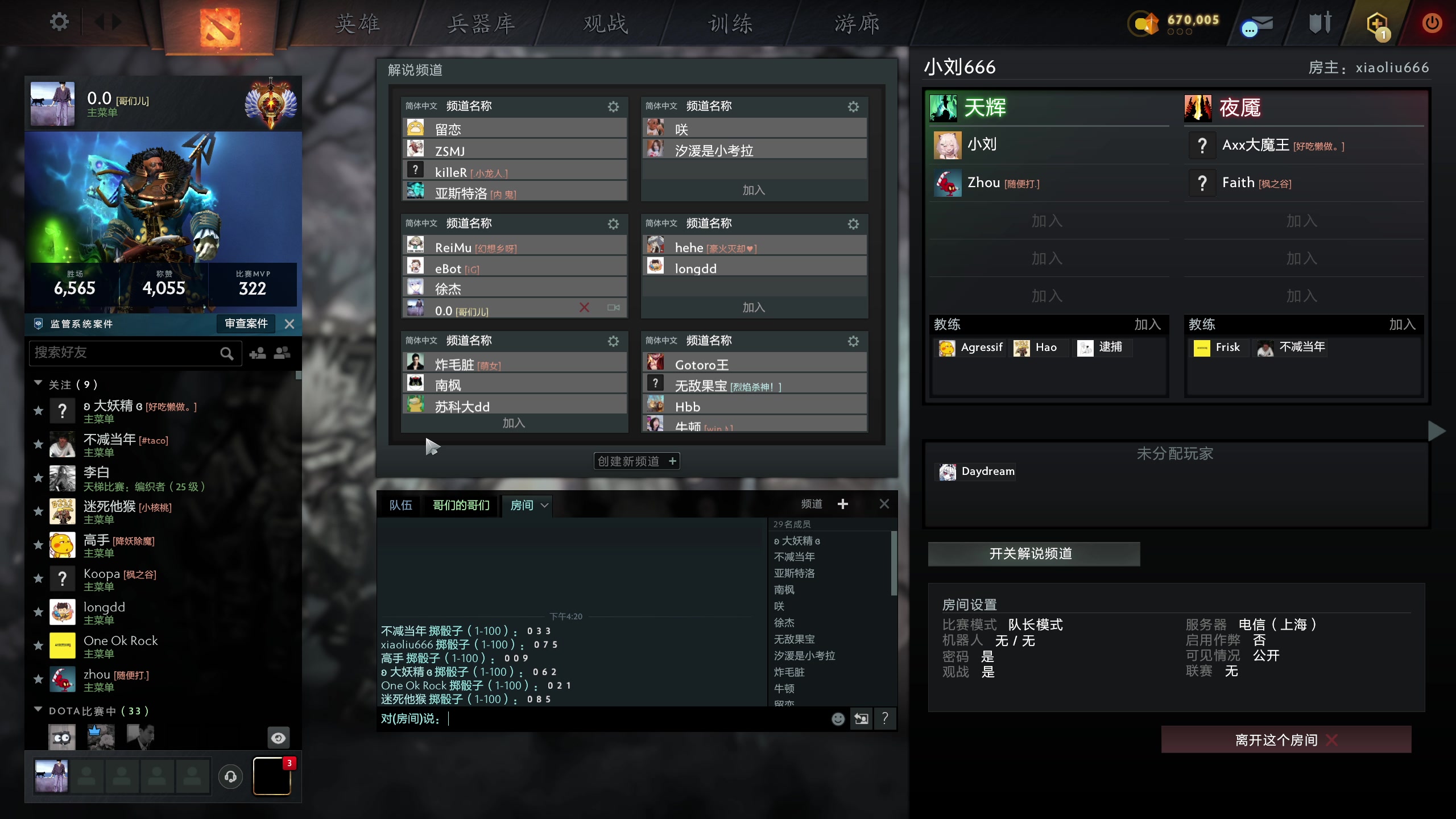Collapse the 关注 (9) friends group
1456x819 pixels.
pos(38,383)
